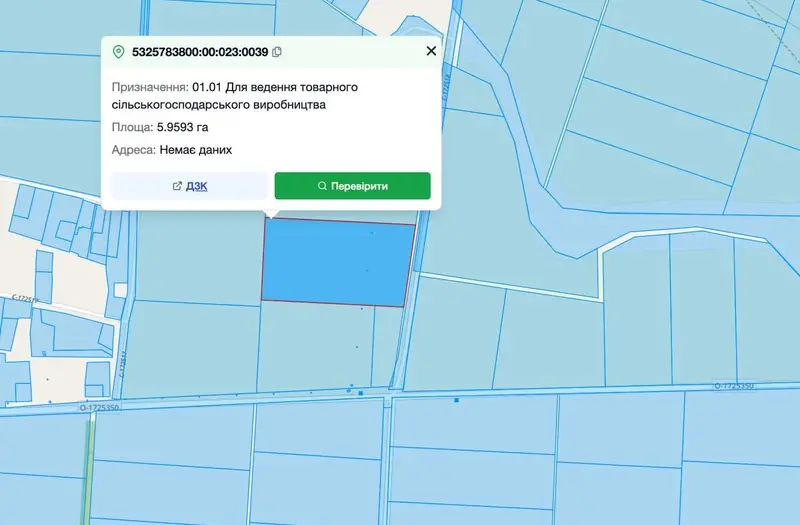Copy the cadastral number with the copy icon
This screenshot has width=800, height=525.
click(277, 52)
